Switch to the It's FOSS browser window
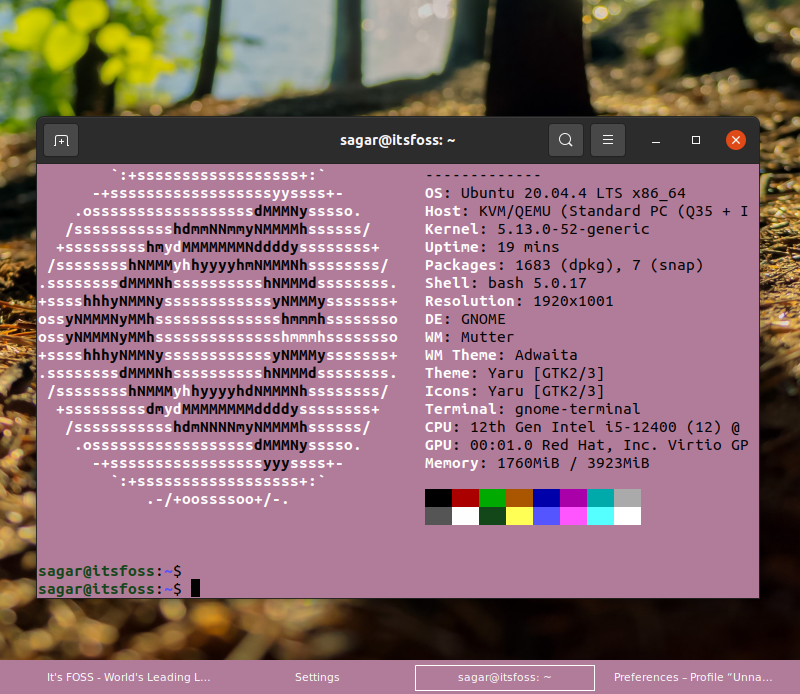The width and height of the screenshot is (800, 694). (130, 677)
